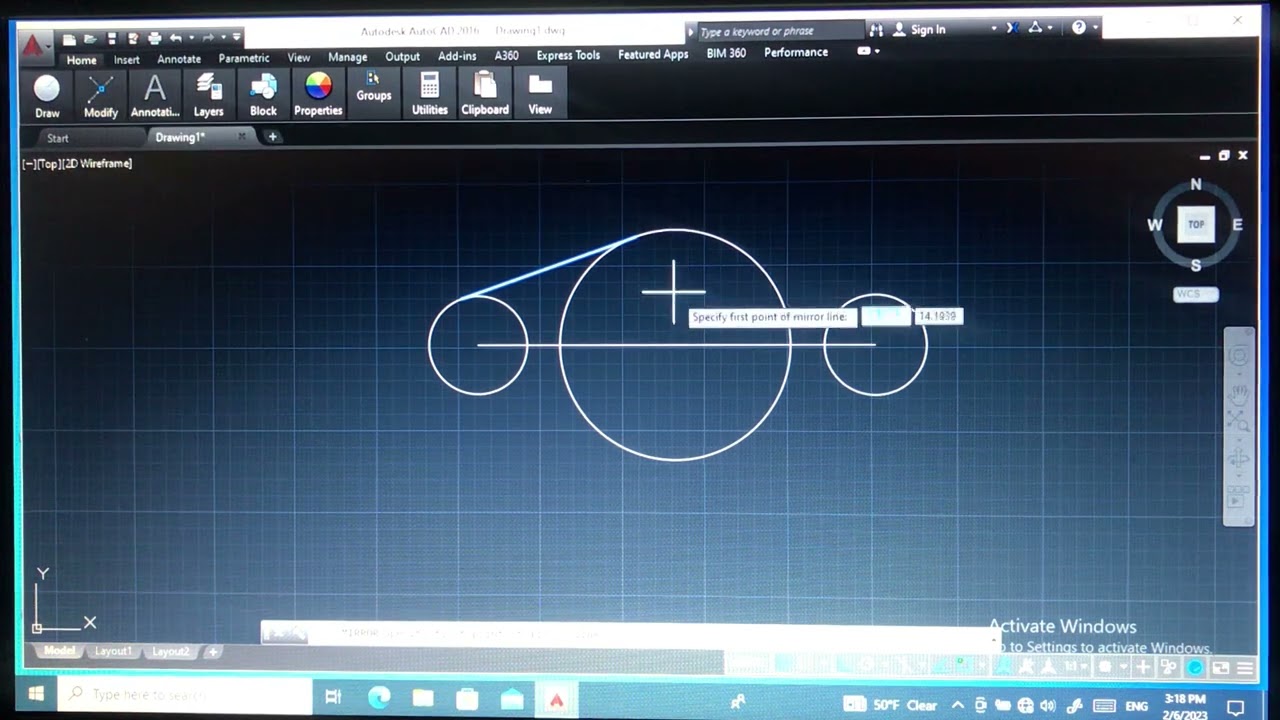
Task: Click the W compass direction on ViewCube
Action: coord(1155,225)
